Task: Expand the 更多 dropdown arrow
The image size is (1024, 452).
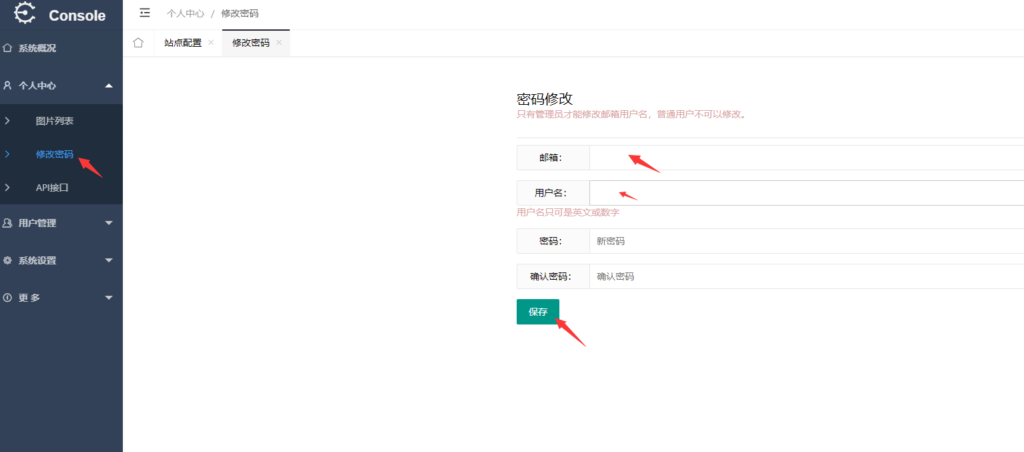Action: [108, 298]
